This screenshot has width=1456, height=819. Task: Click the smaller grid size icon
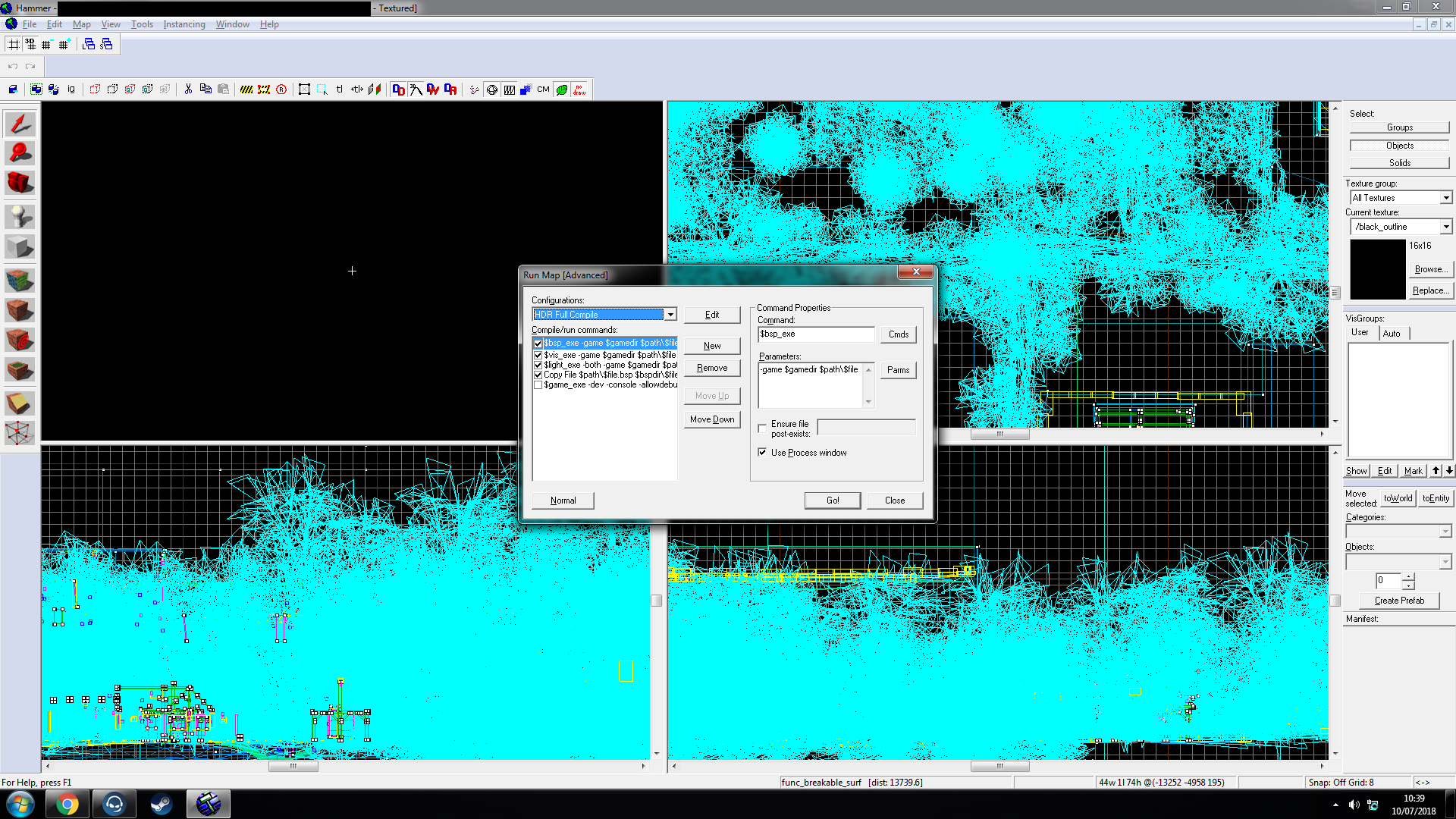(47, 44)
